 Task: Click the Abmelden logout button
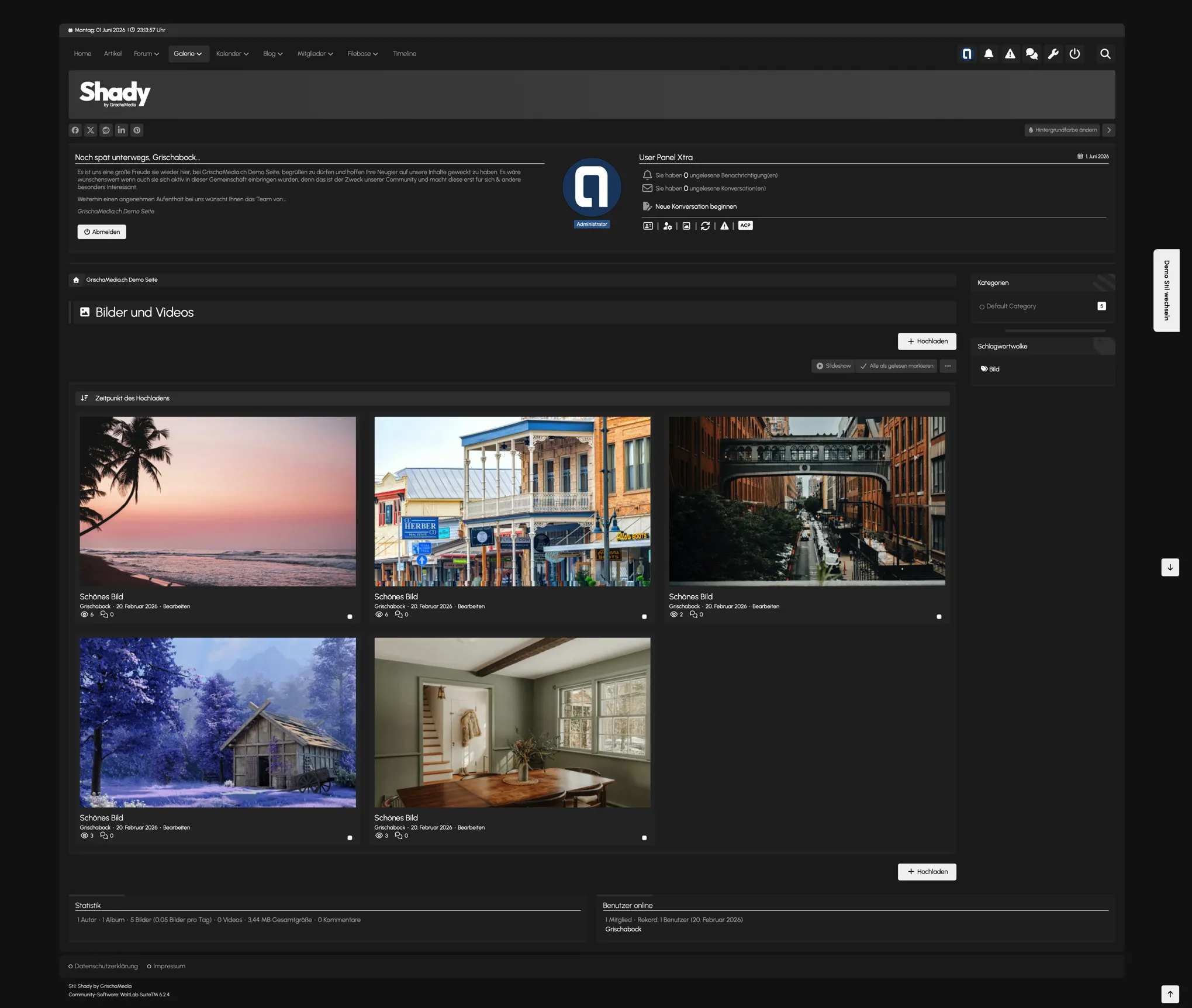(x=102, y=232)
